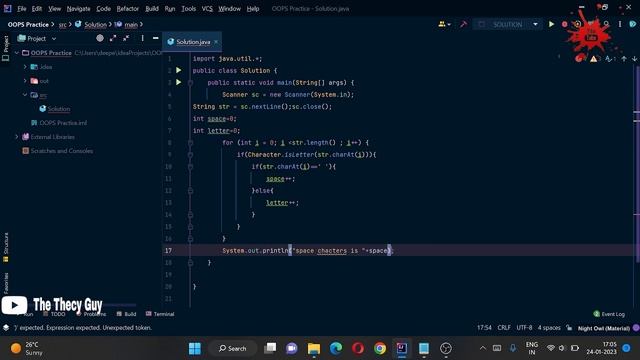Image resolution: width=640 pixels, height=360 pixels.
Task: Open the Refactor menu
Action: point(127,9)
